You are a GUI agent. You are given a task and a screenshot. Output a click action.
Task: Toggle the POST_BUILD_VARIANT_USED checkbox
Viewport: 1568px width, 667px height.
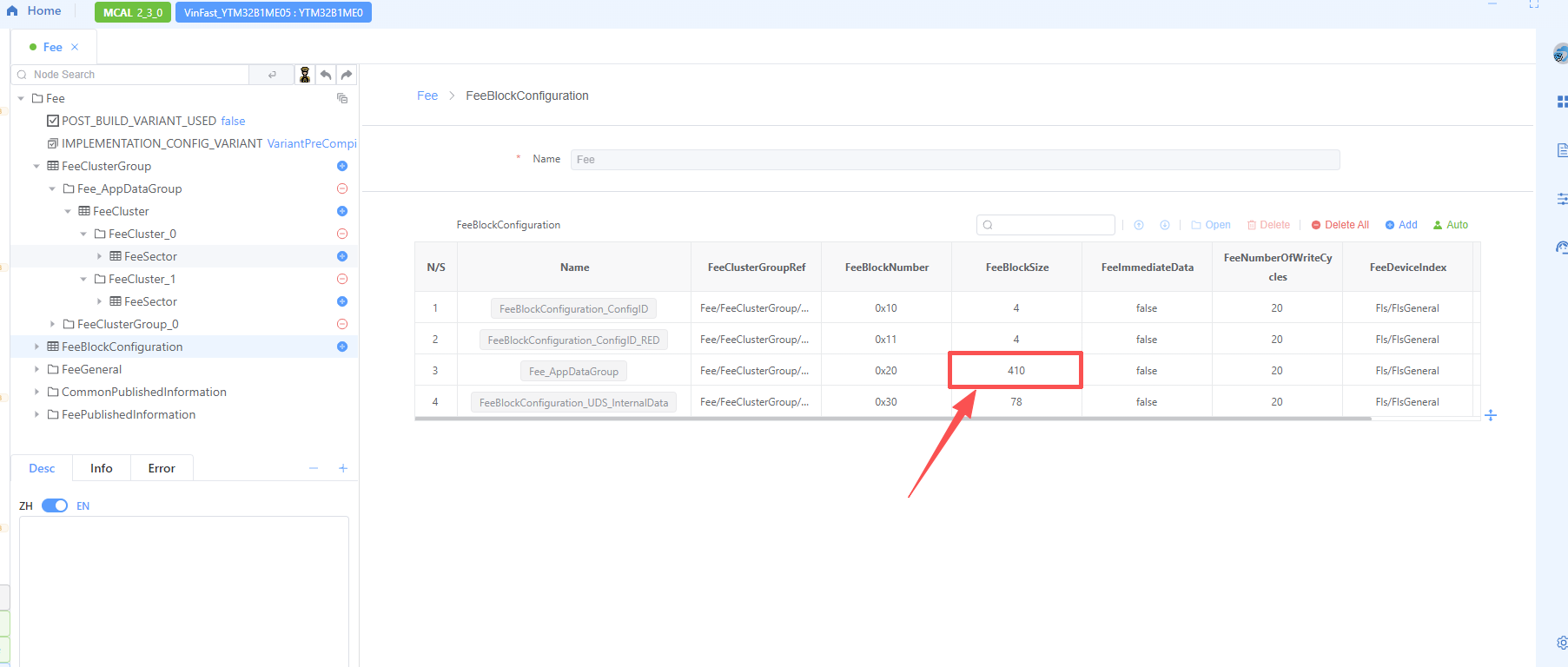53,121
